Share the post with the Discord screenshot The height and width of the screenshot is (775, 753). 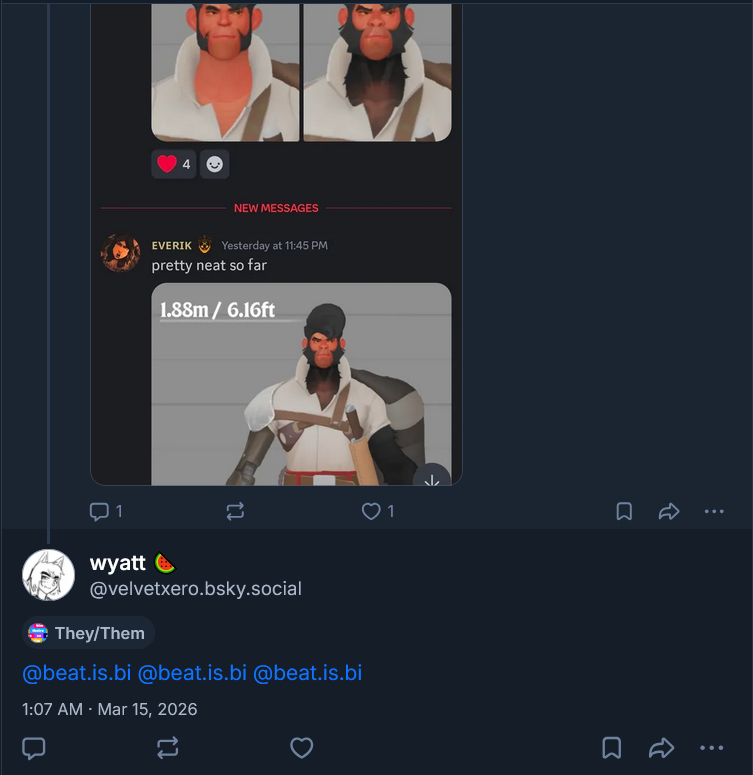click(669, 511)
